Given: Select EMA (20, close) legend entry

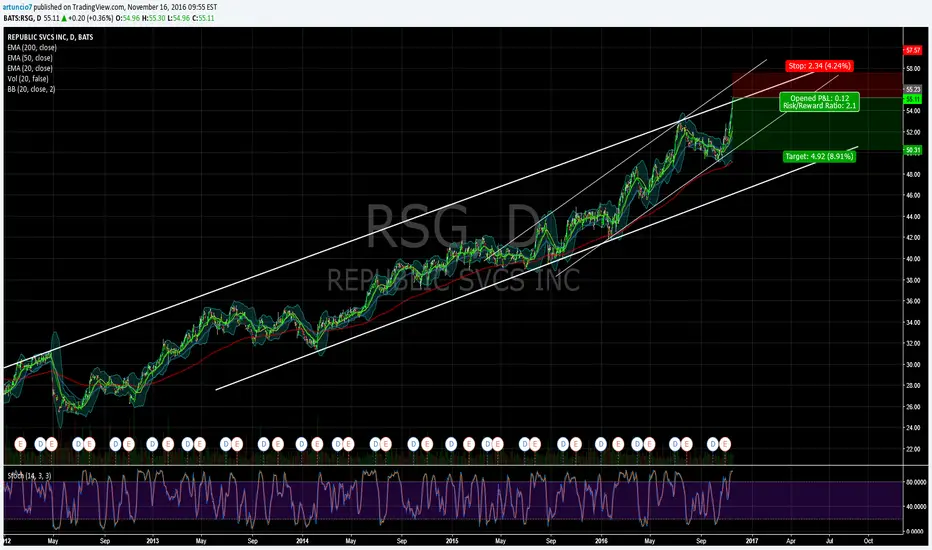Looking at the screenshot, I should [30, 68].
